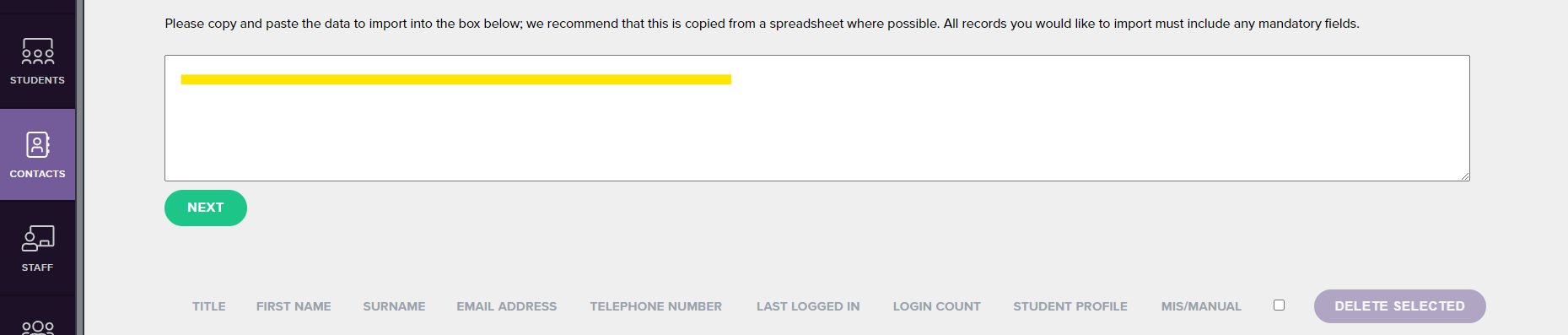Click the yellow highlighted line in textbox
Screen dimensions: 1568x335
click(455, 79)
